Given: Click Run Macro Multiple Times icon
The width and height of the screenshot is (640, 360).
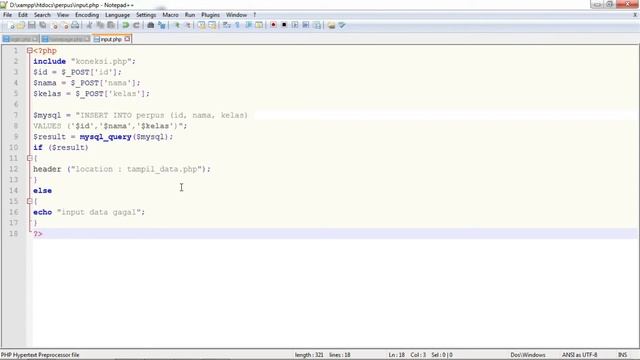Looking at the screenshot, I should 306,25.
